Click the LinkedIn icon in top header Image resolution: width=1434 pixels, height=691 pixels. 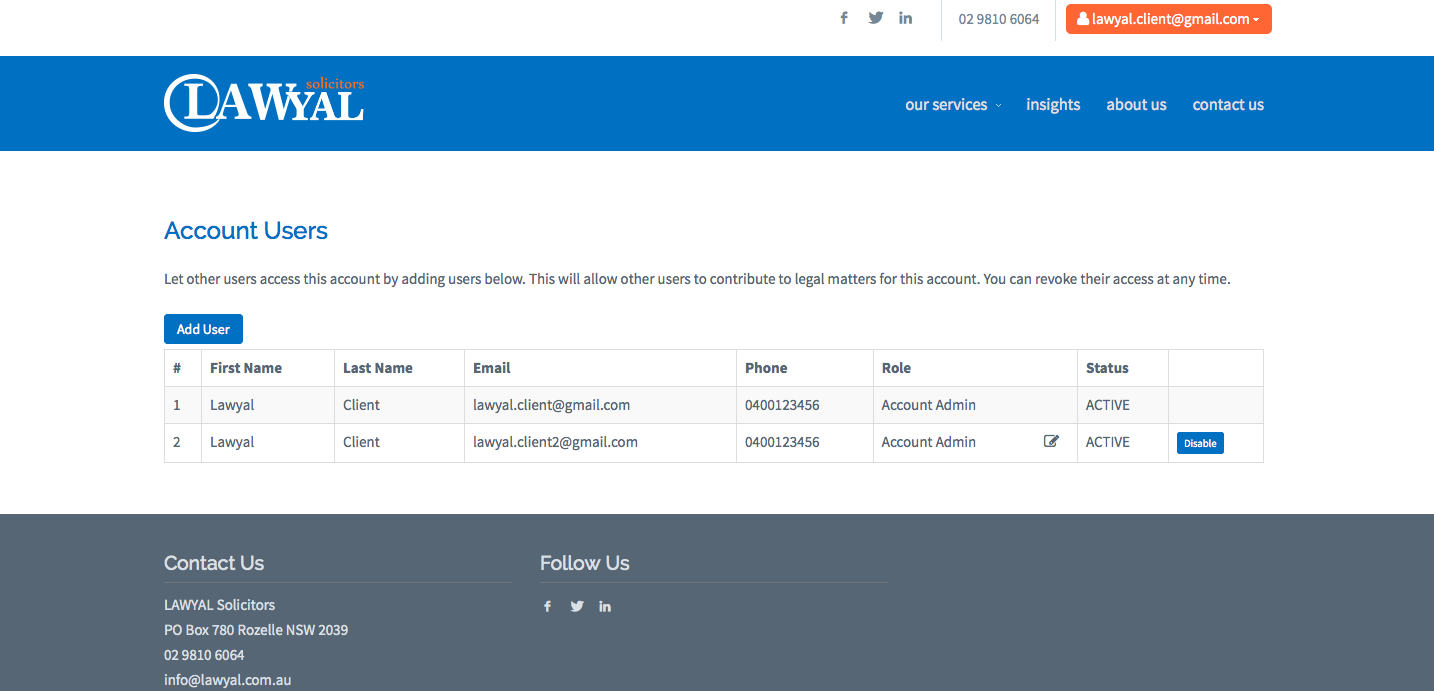(905, 18)
